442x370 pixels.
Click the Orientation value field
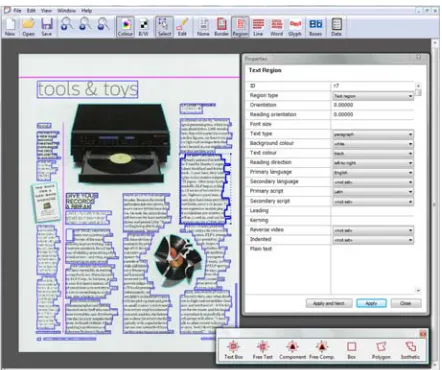tap(373, 105)
